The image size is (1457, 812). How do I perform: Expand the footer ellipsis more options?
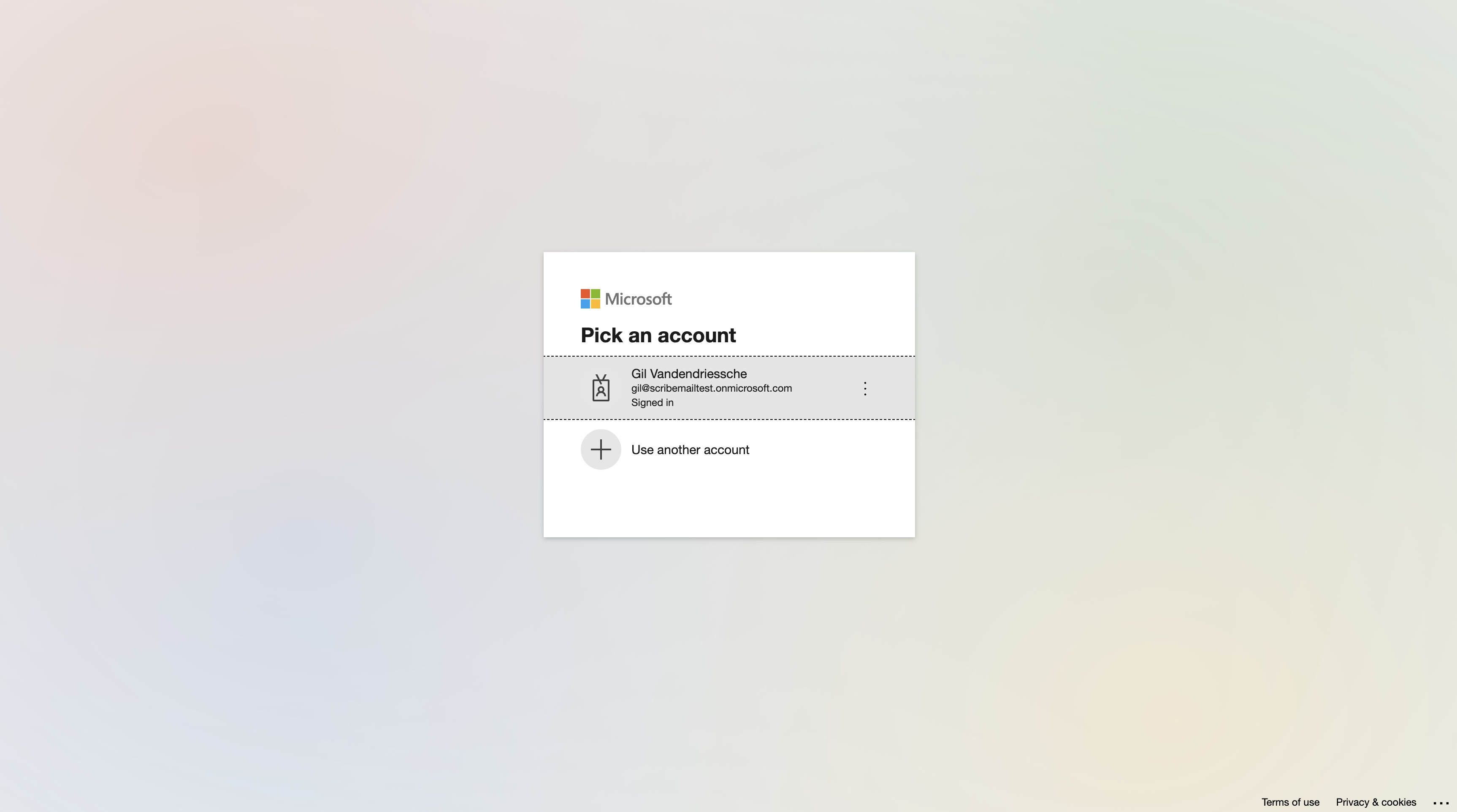1441,802
